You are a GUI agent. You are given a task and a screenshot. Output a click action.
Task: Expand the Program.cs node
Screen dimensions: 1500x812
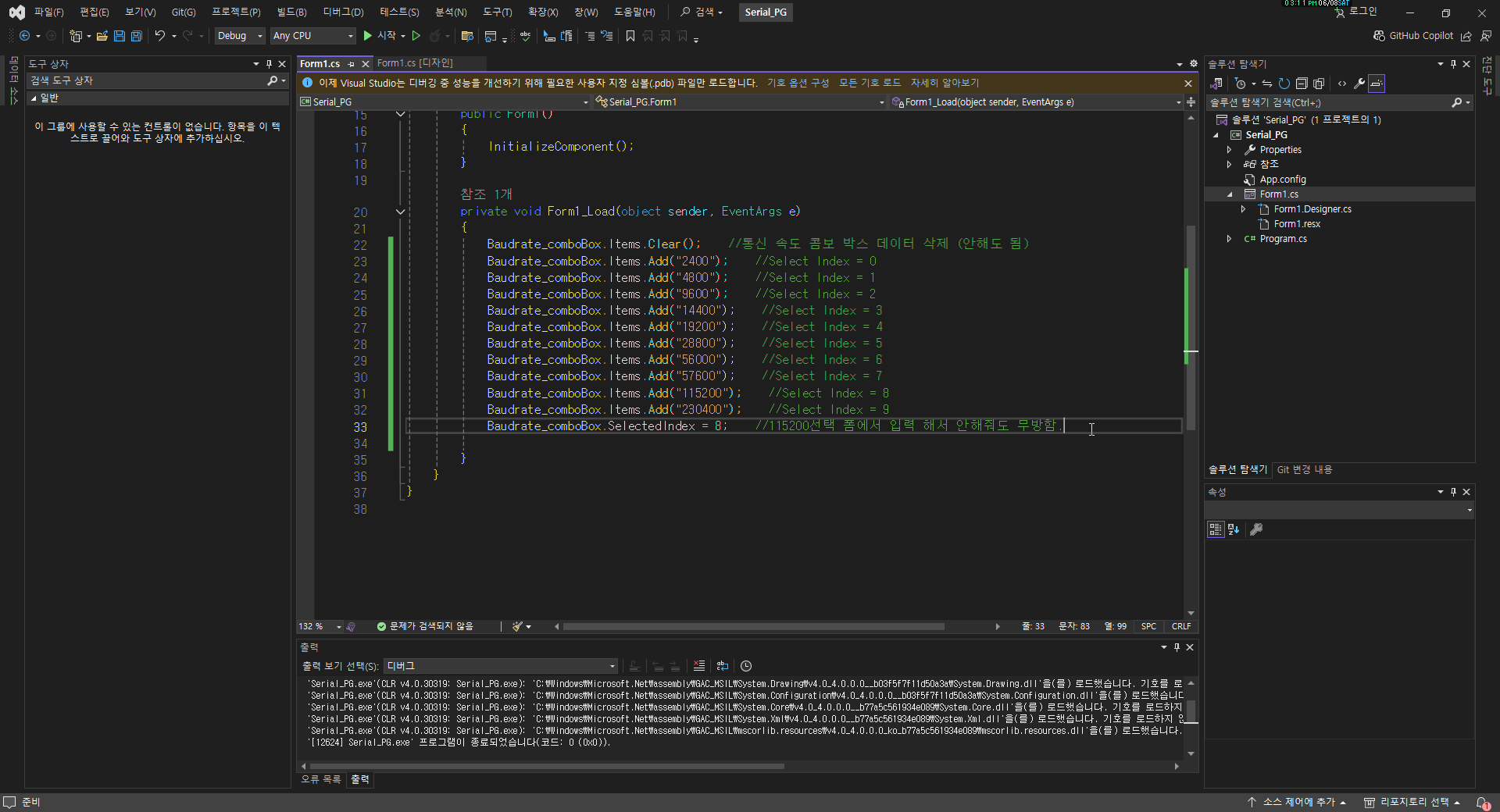click(1229, 239)
